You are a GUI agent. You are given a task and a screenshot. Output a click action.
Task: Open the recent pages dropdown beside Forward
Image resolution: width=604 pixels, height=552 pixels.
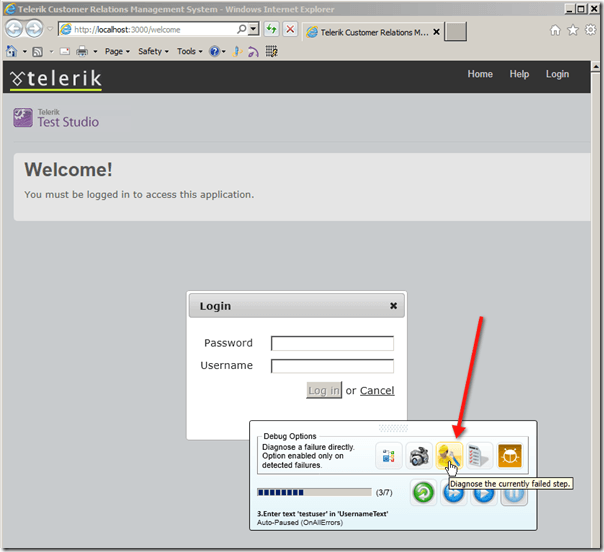(x=50, y=29)
